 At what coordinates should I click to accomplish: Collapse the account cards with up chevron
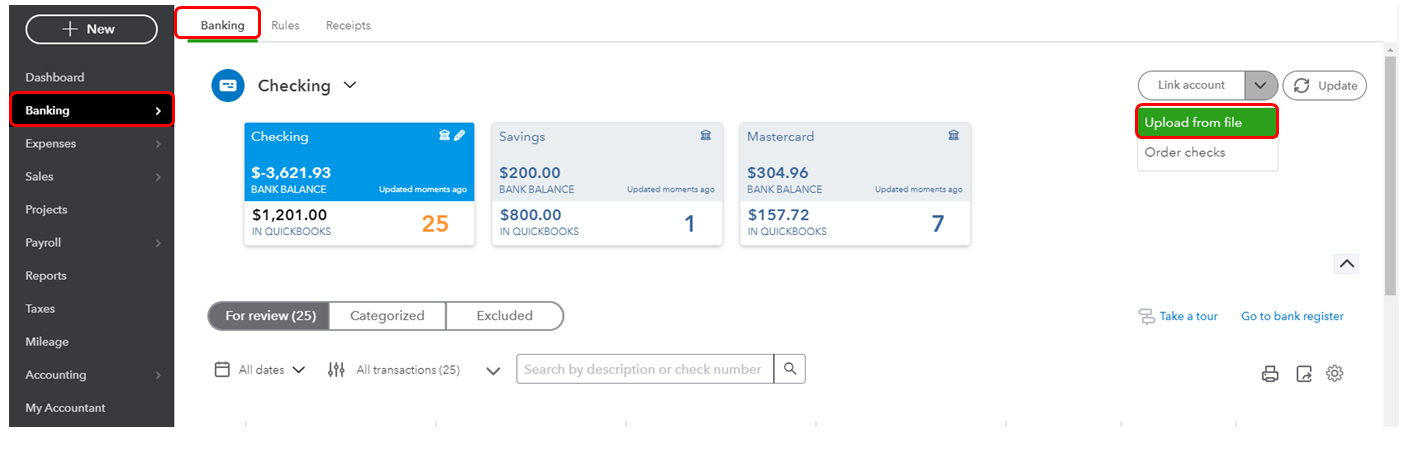point(1346,264)
